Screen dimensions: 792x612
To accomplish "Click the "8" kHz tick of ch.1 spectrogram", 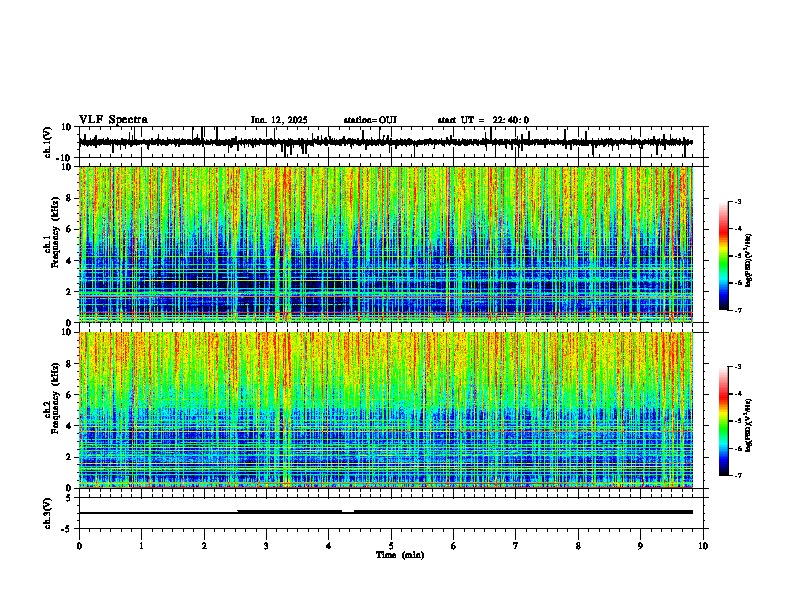I will (70, 198).
